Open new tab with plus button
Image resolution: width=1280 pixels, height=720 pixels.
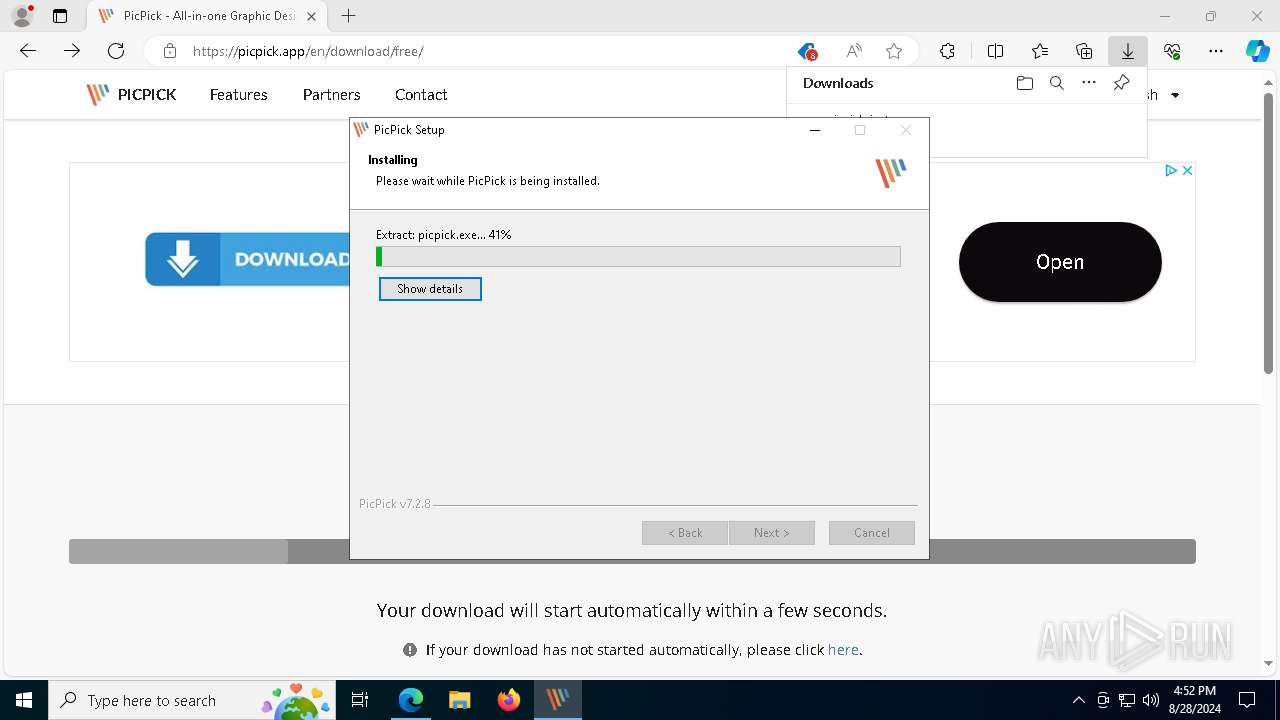pos(348,16)
